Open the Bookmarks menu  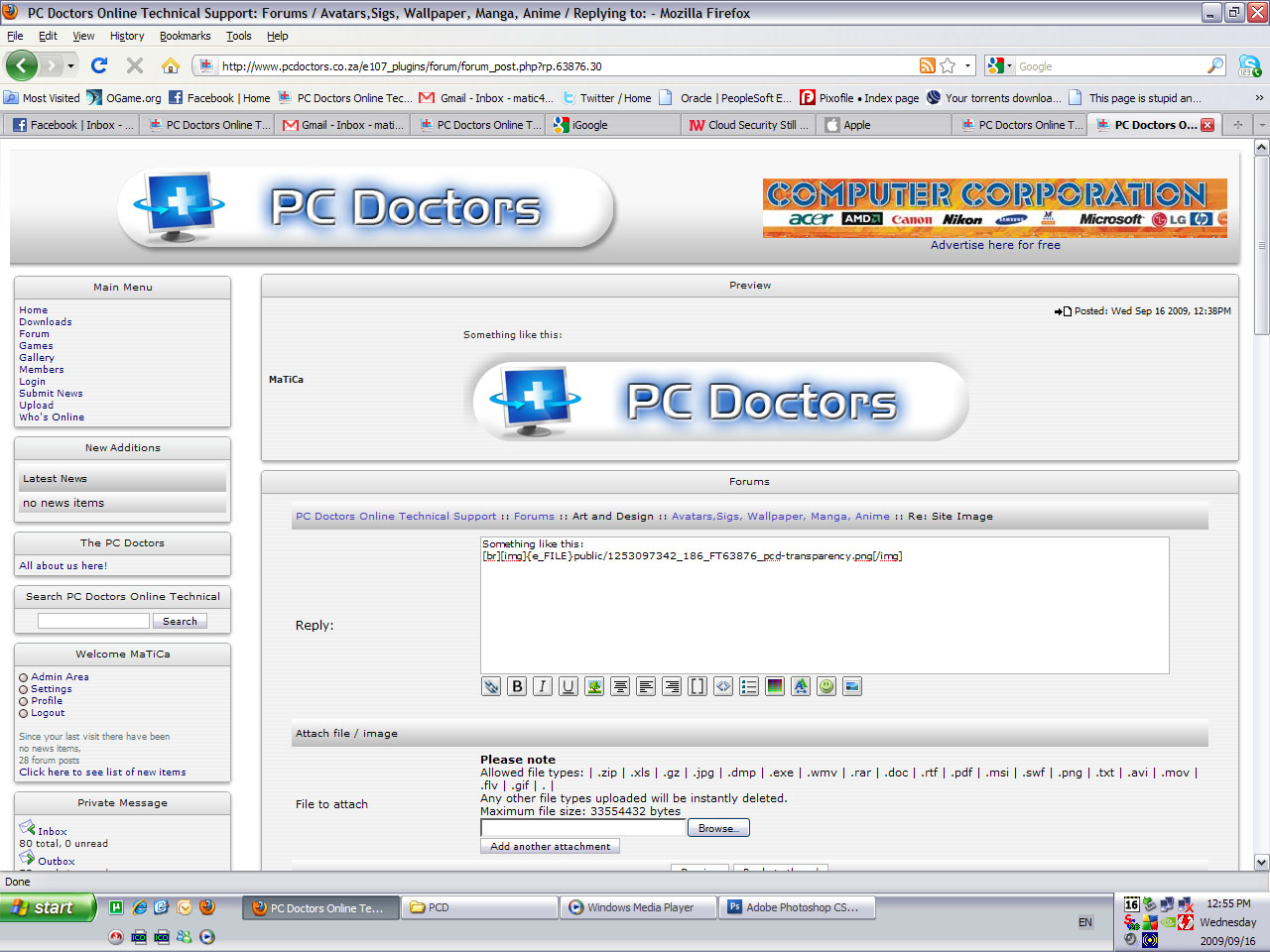click(x=185, y=36)
